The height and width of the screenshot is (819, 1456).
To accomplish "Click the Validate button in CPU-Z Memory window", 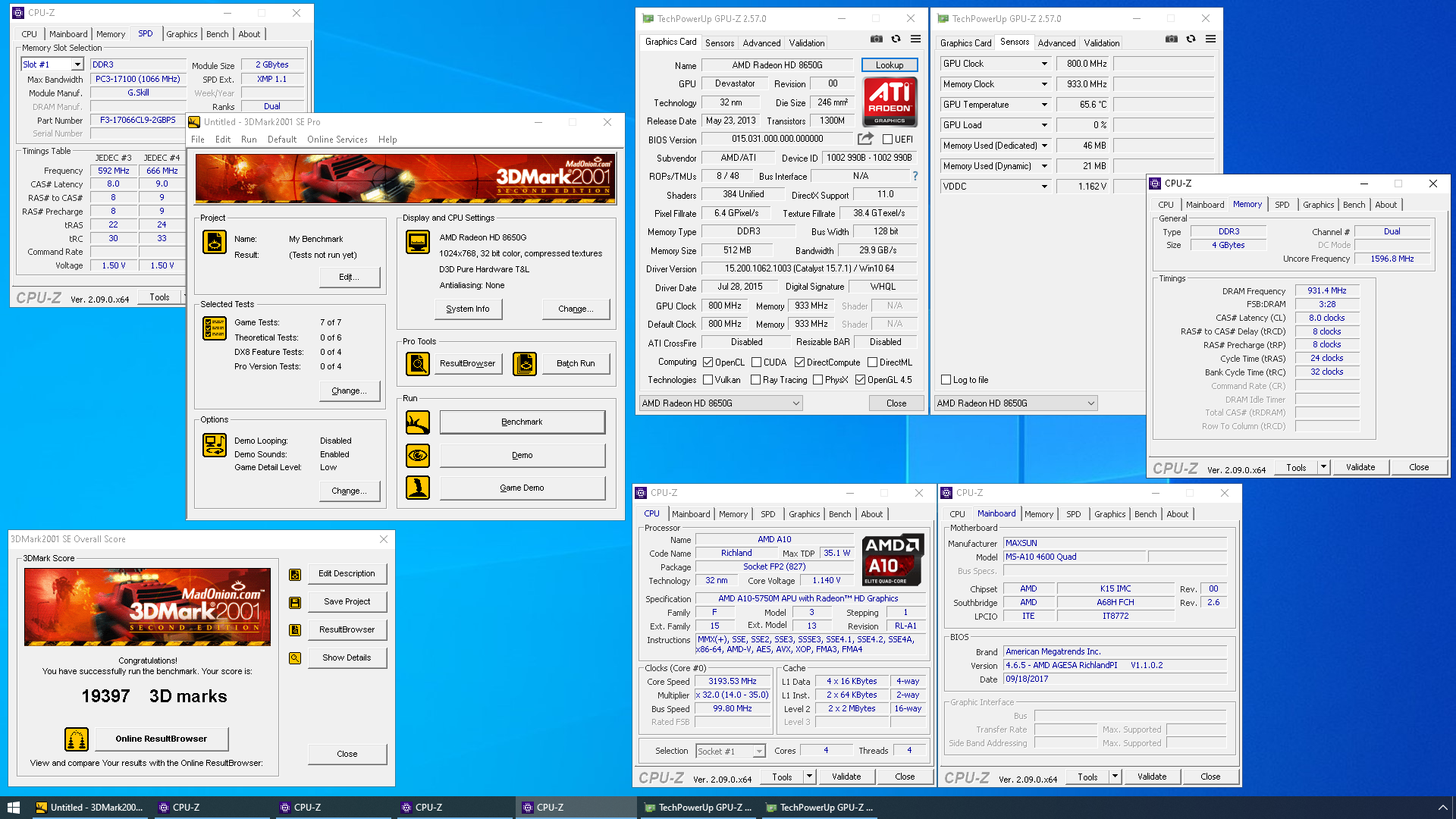I will tap(1360, 467).
